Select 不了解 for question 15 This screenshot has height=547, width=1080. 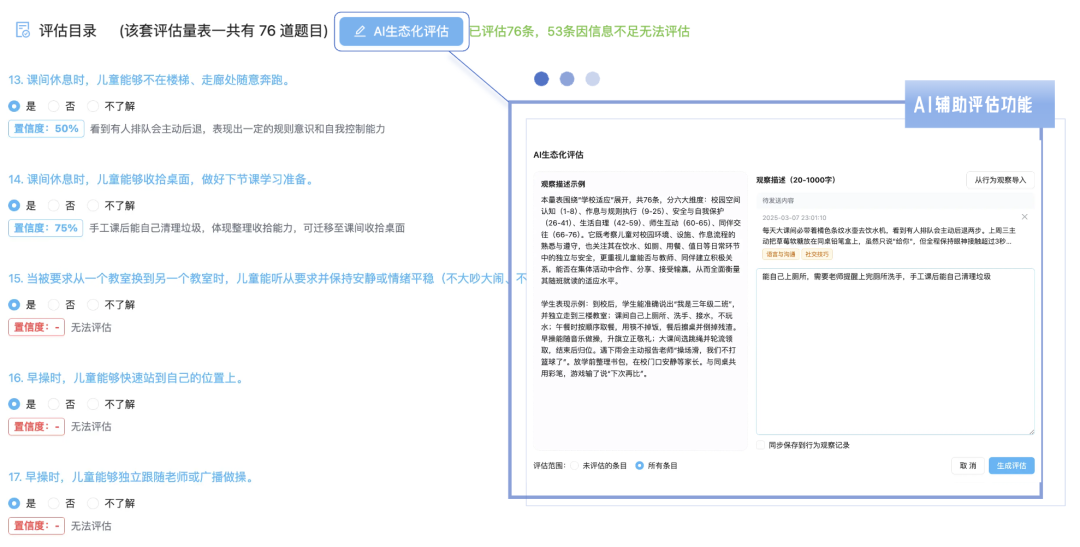pos(93,305)
